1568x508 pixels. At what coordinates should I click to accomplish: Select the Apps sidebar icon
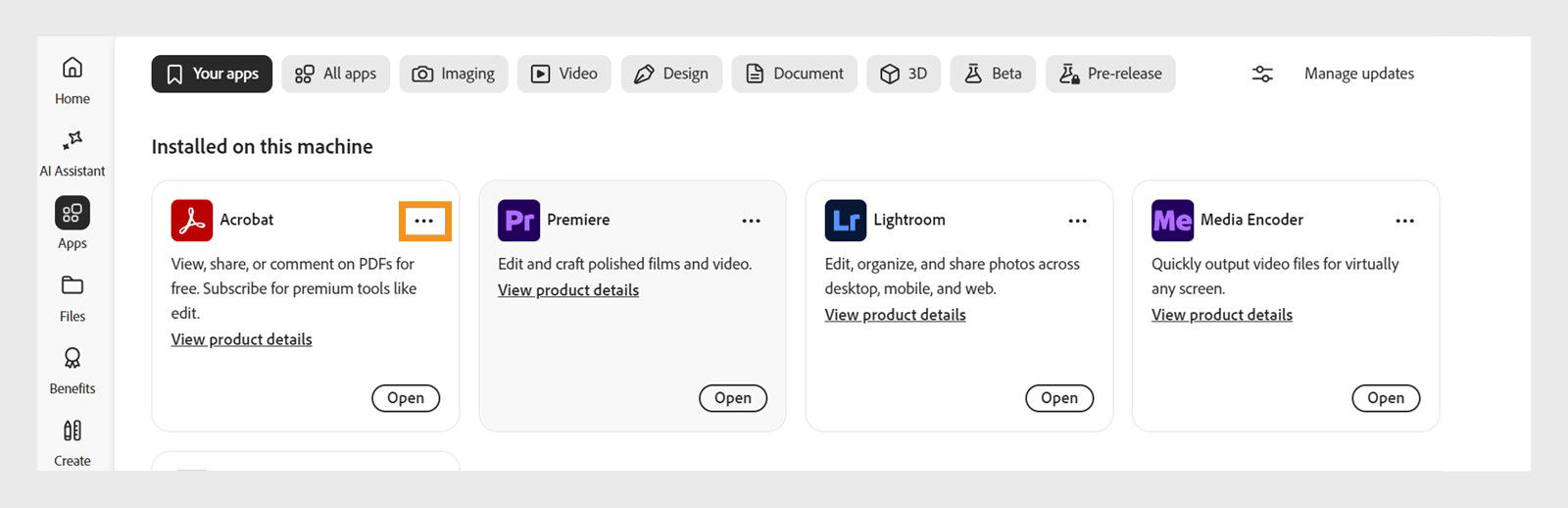[73, 213]
